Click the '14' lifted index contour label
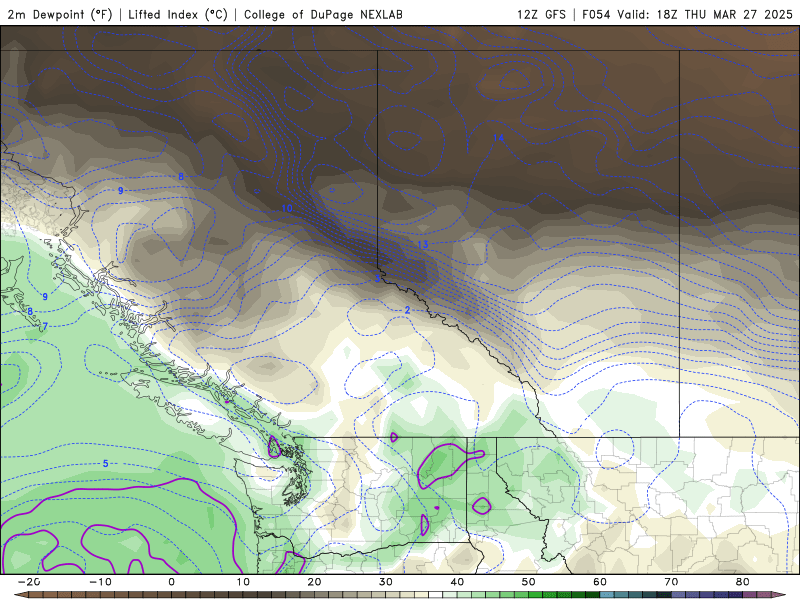The height and width of the screenshot is (600, 800). pos(498,138)
